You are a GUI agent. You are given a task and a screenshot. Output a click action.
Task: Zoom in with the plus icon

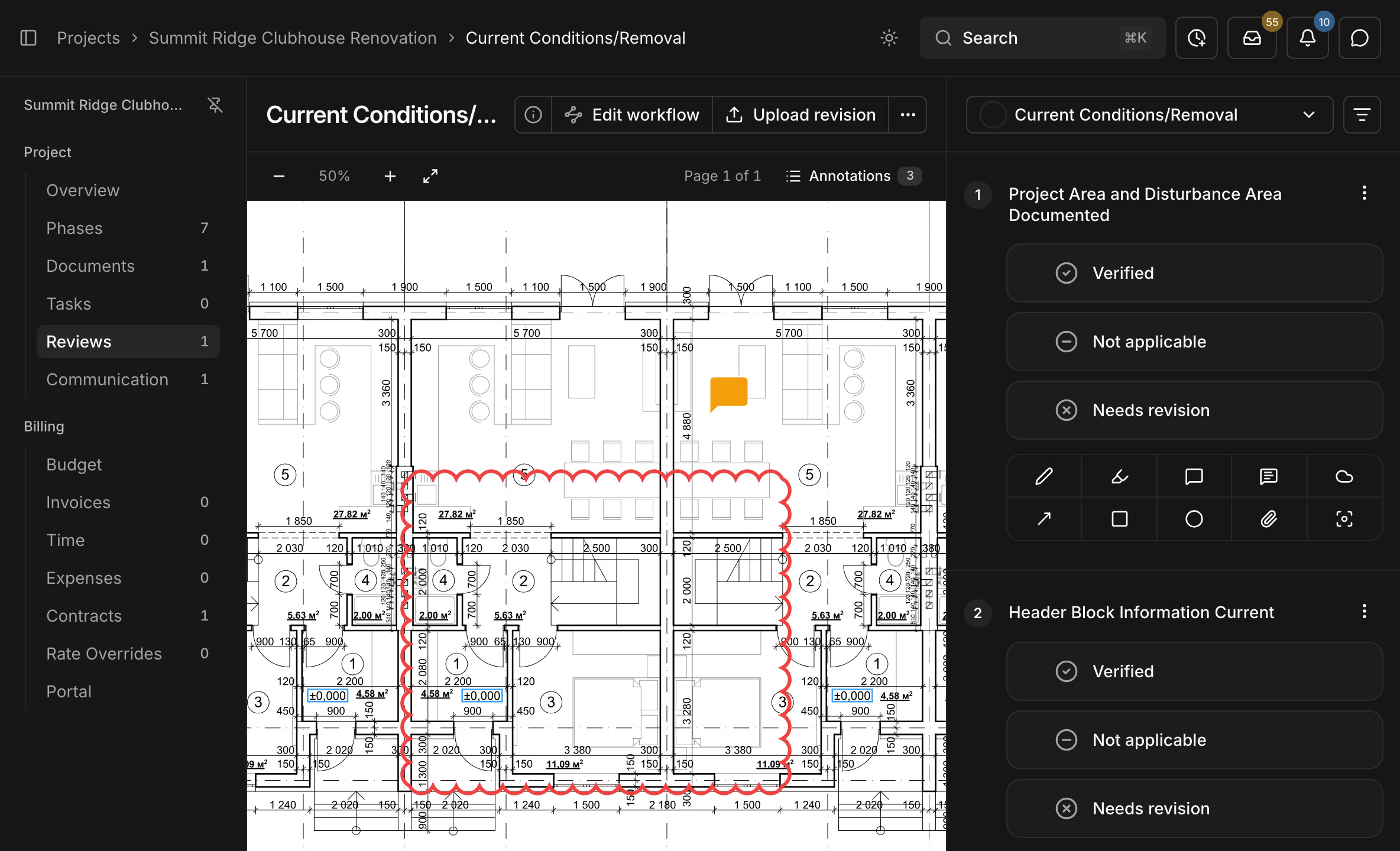390,176
